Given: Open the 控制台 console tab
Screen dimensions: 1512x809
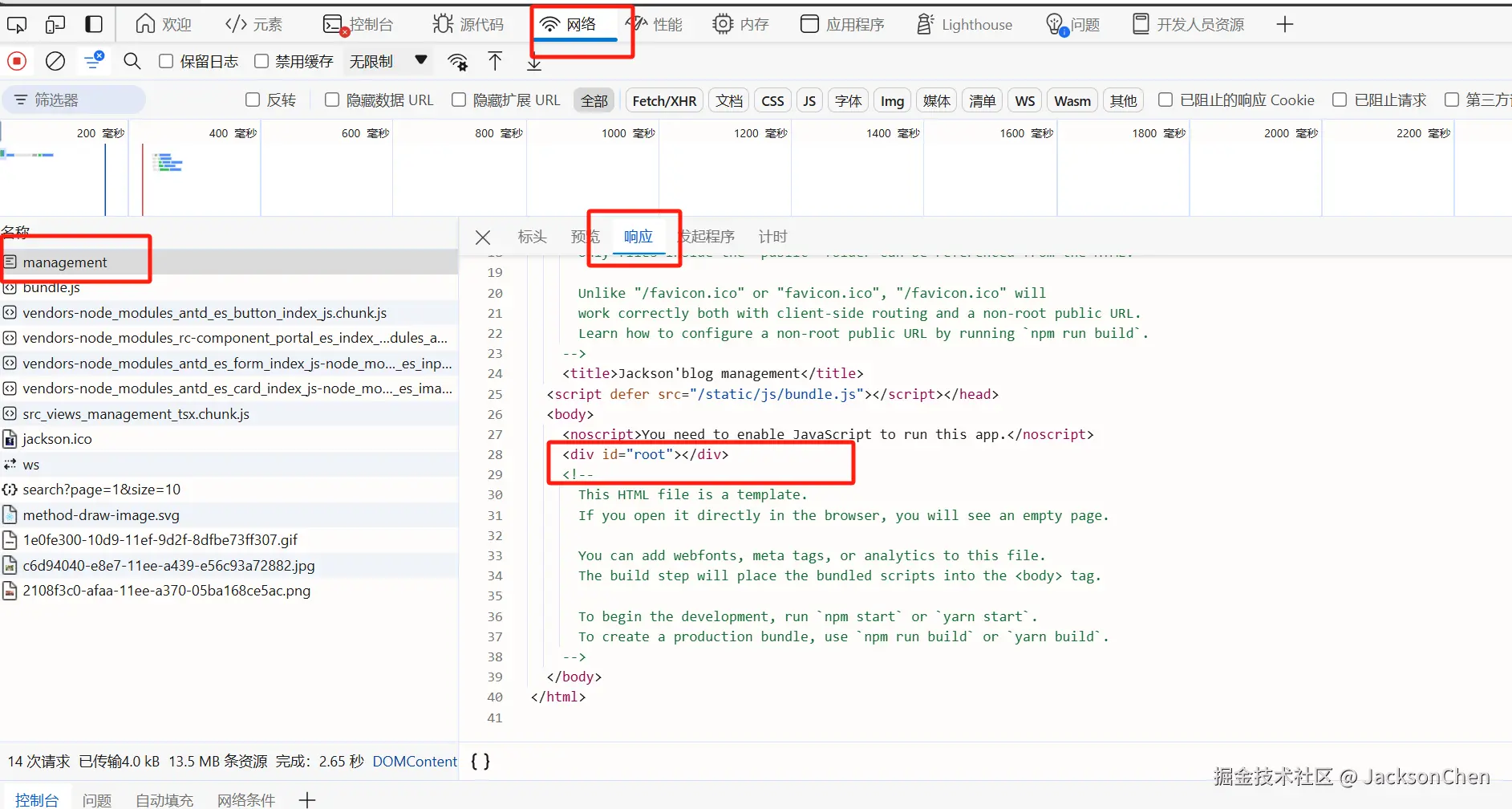Looking at the screenshot, I should coord(358,24).
